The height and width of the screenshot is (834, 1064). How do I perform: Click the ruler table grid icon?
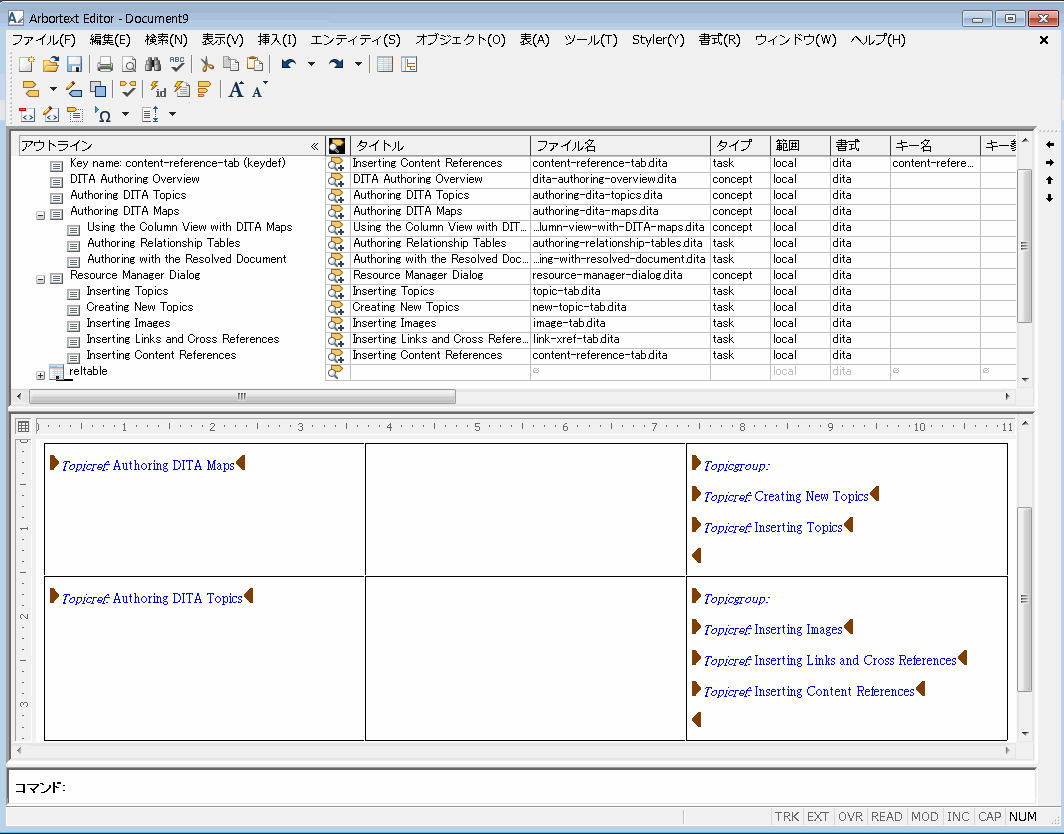coord(23,426)
